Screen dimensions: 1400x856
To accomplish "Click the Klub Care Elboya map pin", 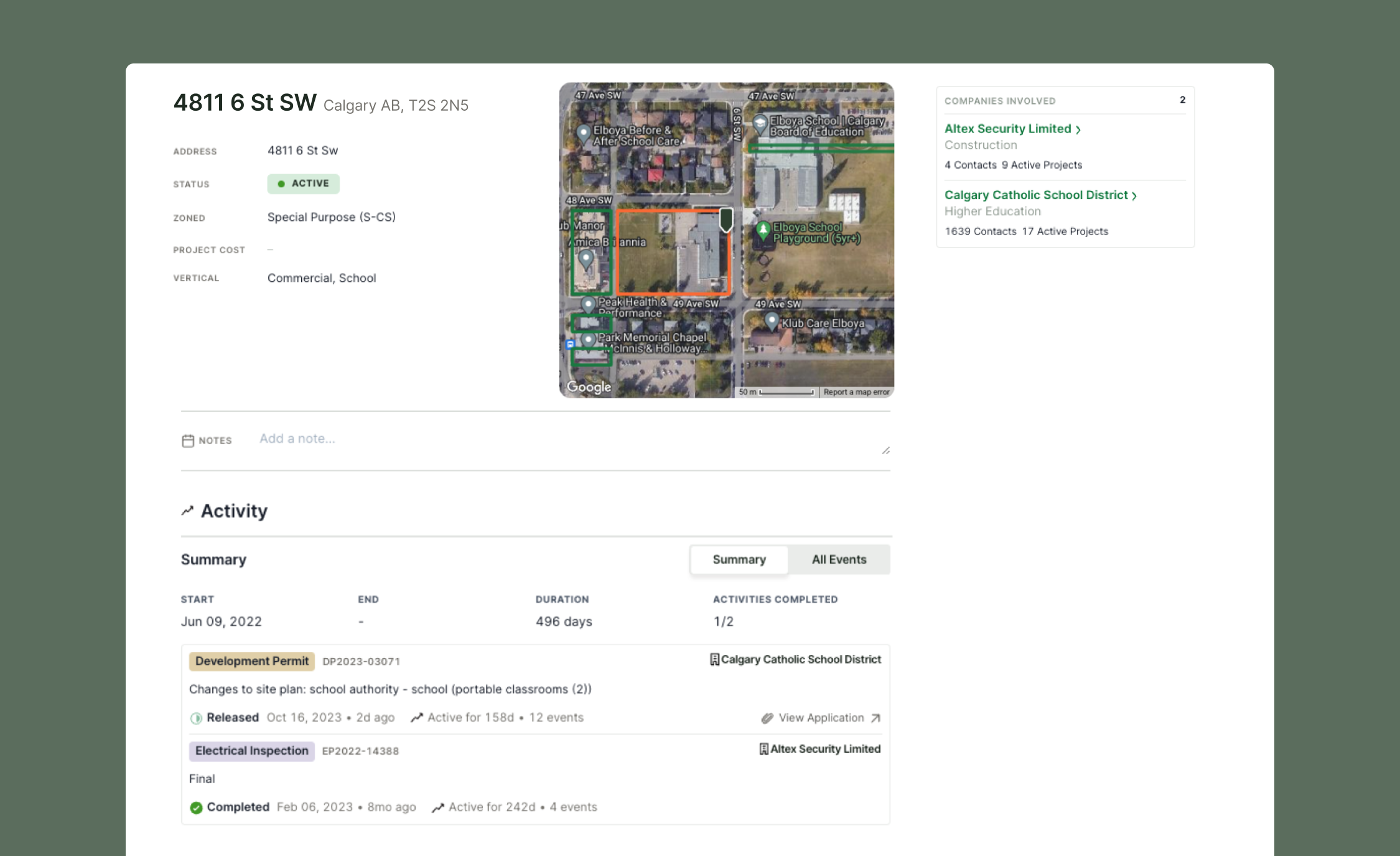I will click(772, 321).
